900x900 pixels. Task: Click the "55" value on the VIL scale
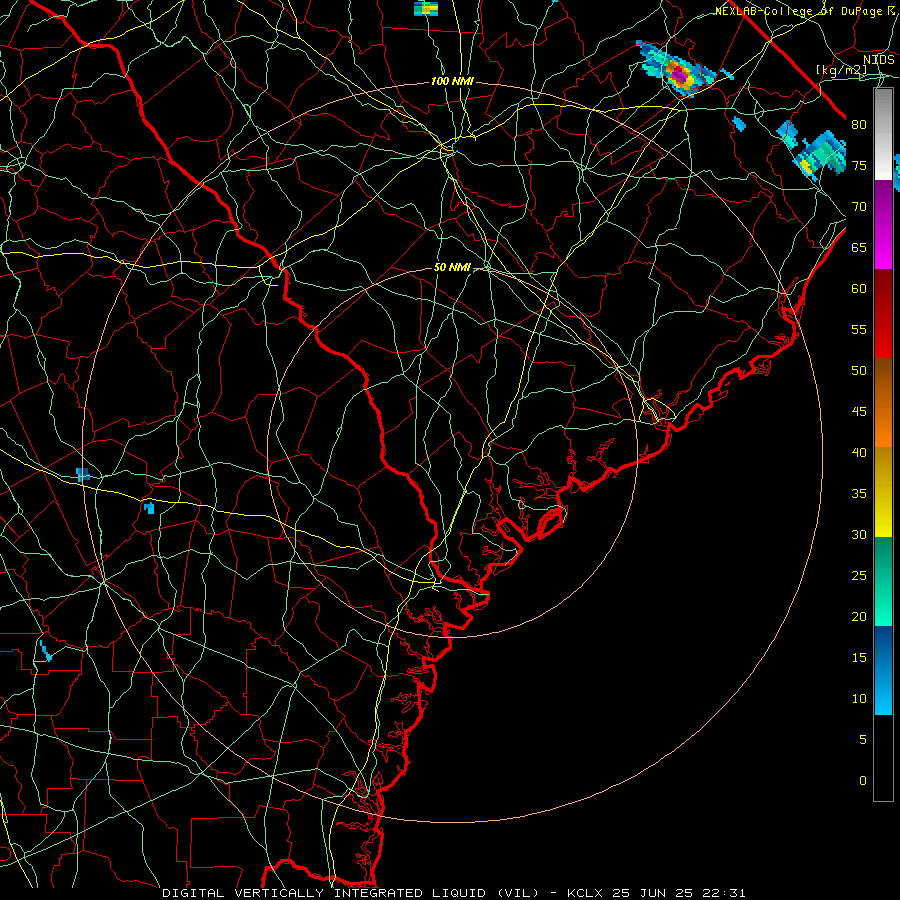[859, 330]
